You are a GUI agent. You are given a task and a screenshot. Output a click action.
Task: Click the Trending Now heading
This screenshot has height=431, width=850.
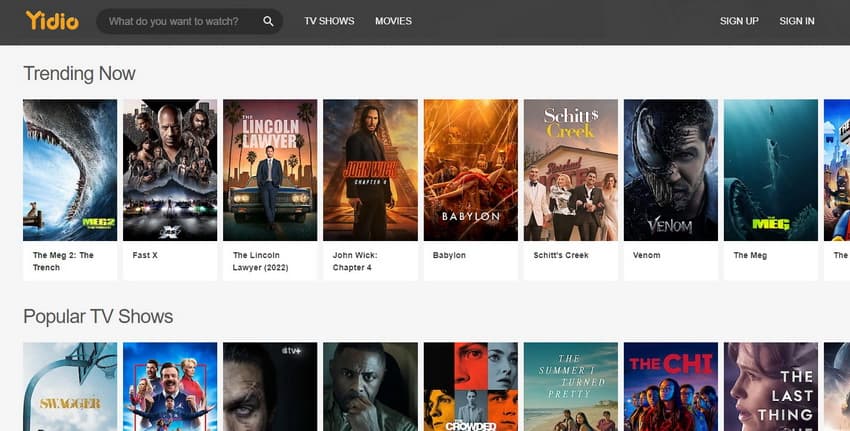pos(79,73)
